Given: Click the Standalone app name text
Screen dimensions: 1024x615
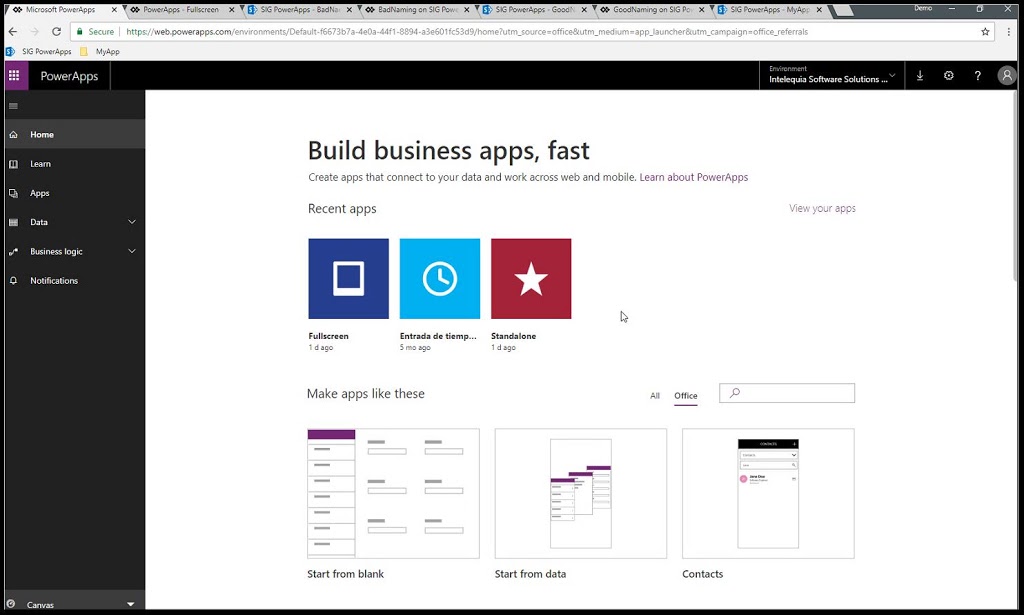Looking at the screenshot, I should point(513,336).
